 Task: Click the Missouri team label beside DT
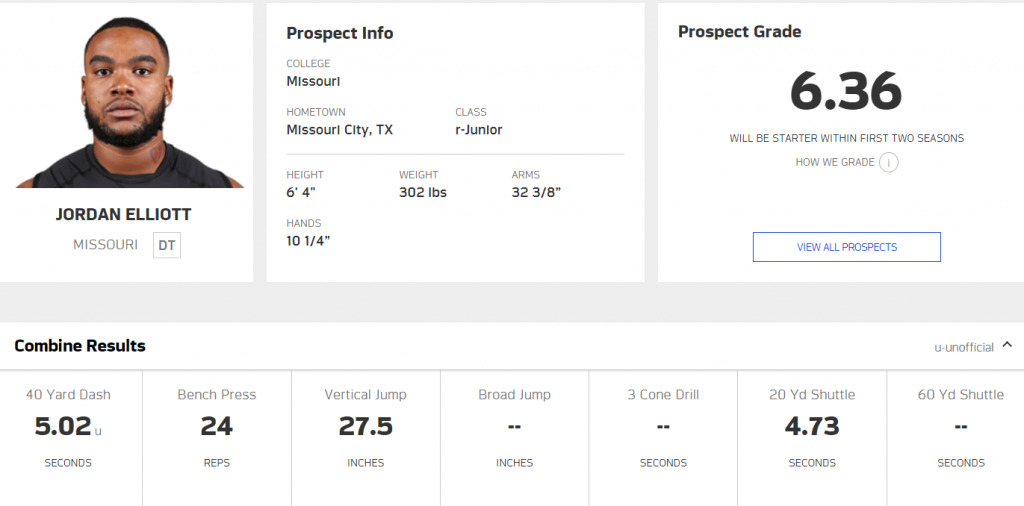pos(106,245)
